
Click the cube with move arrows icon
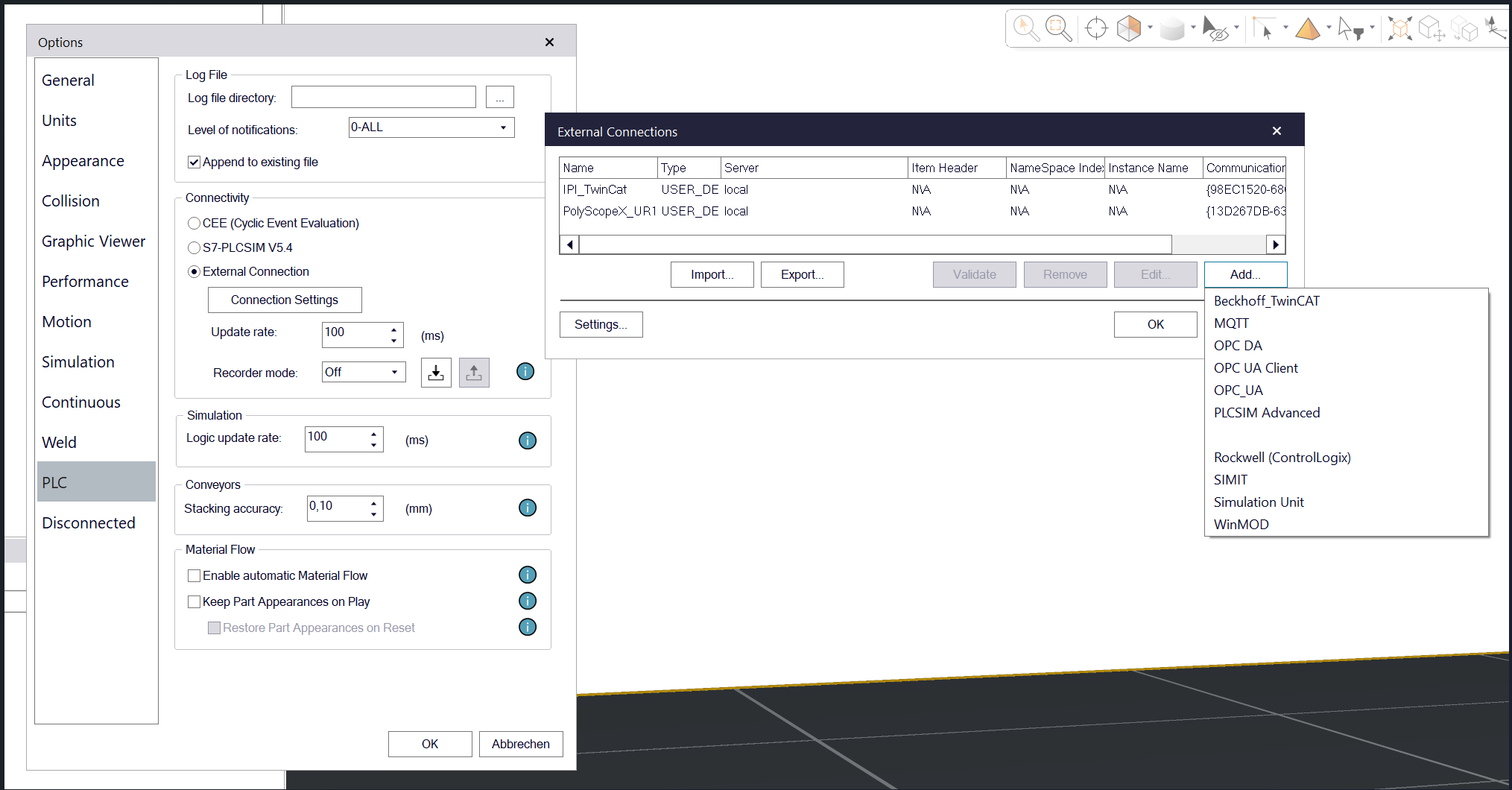click(x=1432, y=29)
